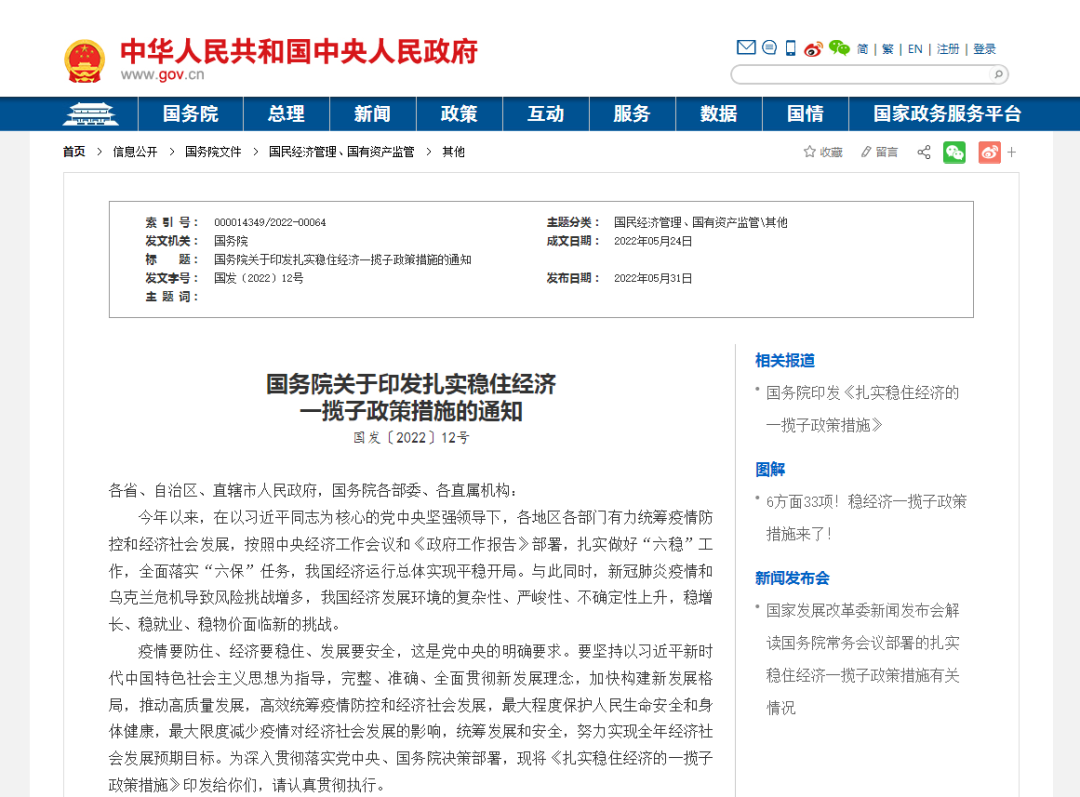Click 发文机关 value 国务院

[231, 241]
